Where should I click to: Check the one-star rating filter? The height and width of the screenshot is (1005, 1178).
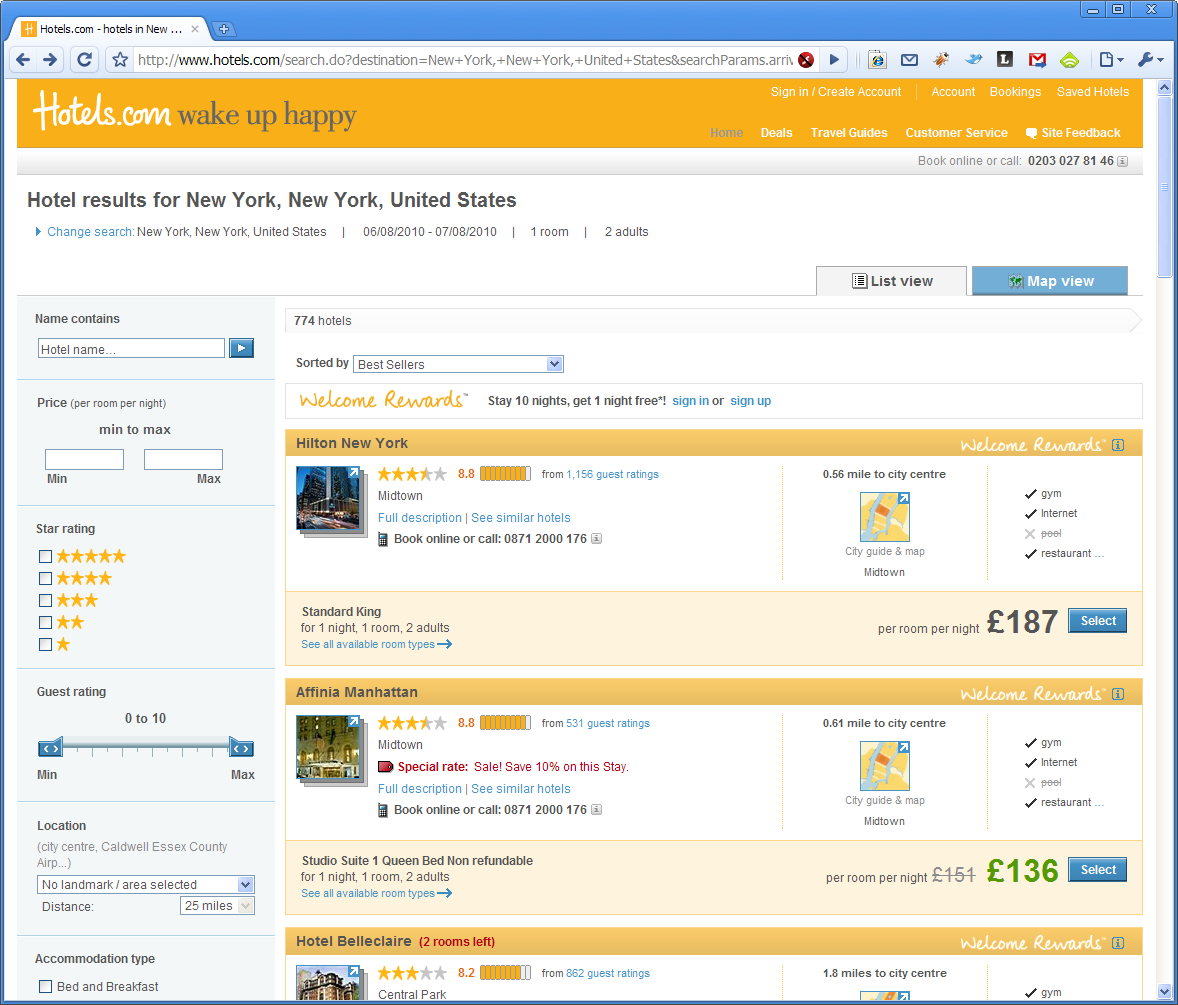pyautogui.click(x=46, y=644)
